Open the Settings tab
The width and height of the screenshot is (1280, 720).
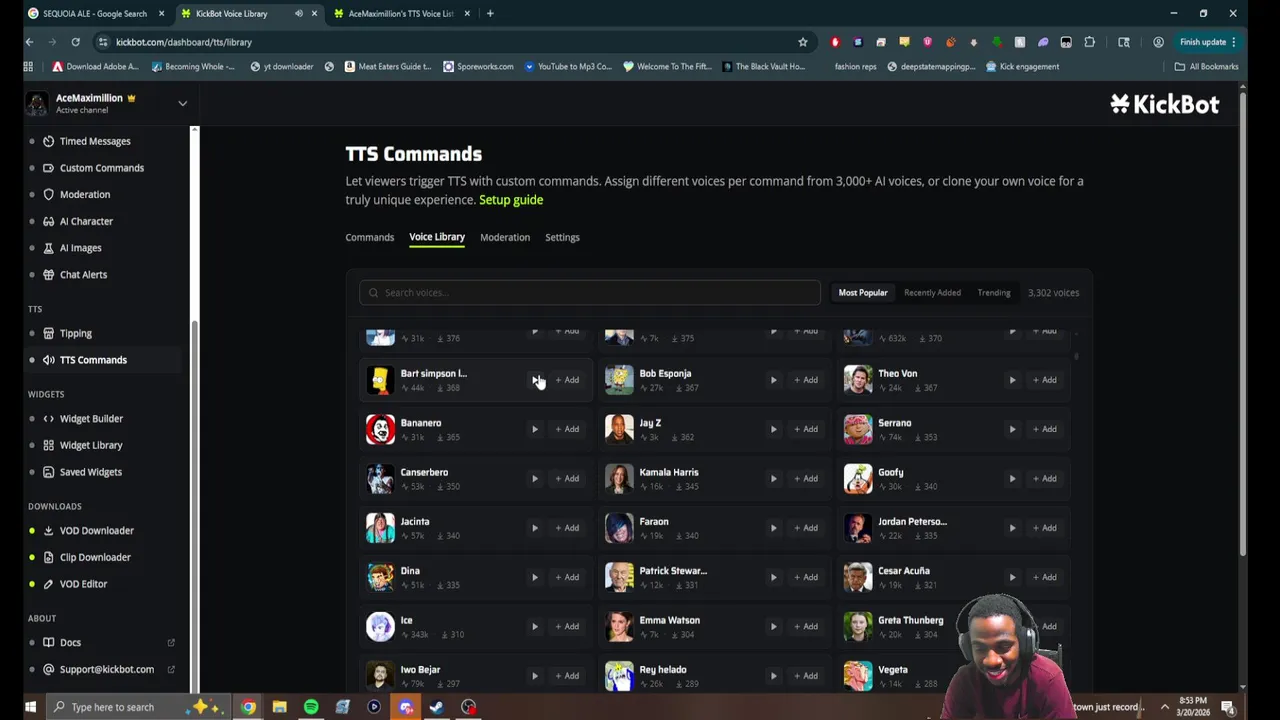click(562, 237)
